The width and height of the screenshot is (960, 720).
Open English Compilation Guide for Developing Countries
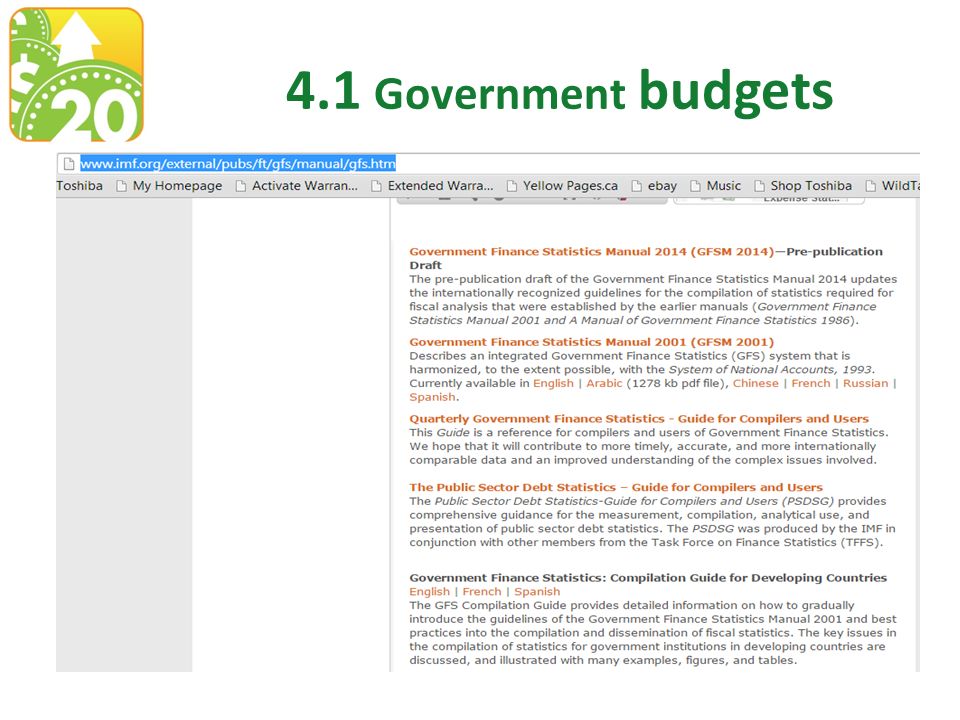[x=429, y=591]
